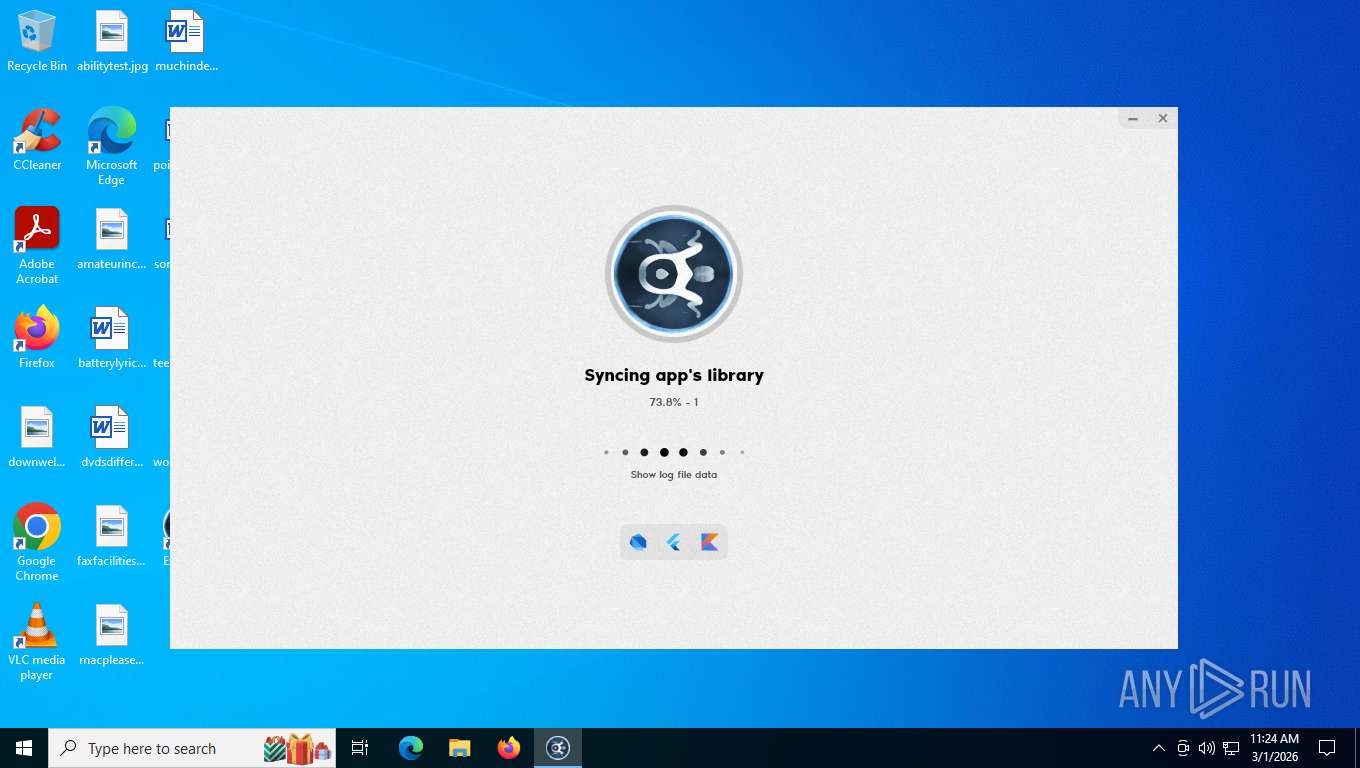Open network settings in system tray
Image resolution: width=1360 pixels, height=768 pixels.
pyautogui.click(x=1231, y=748)
